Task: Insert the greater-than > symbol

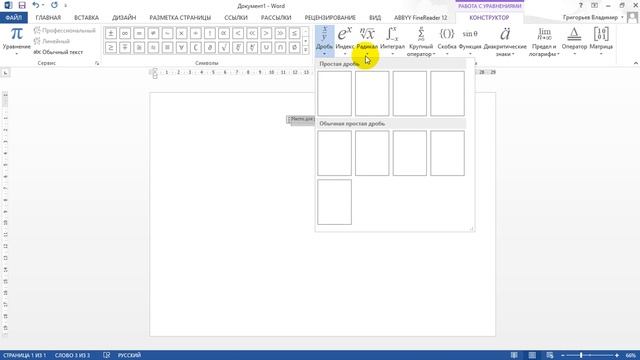Action: pyautogui.click(x=266, y=33)
